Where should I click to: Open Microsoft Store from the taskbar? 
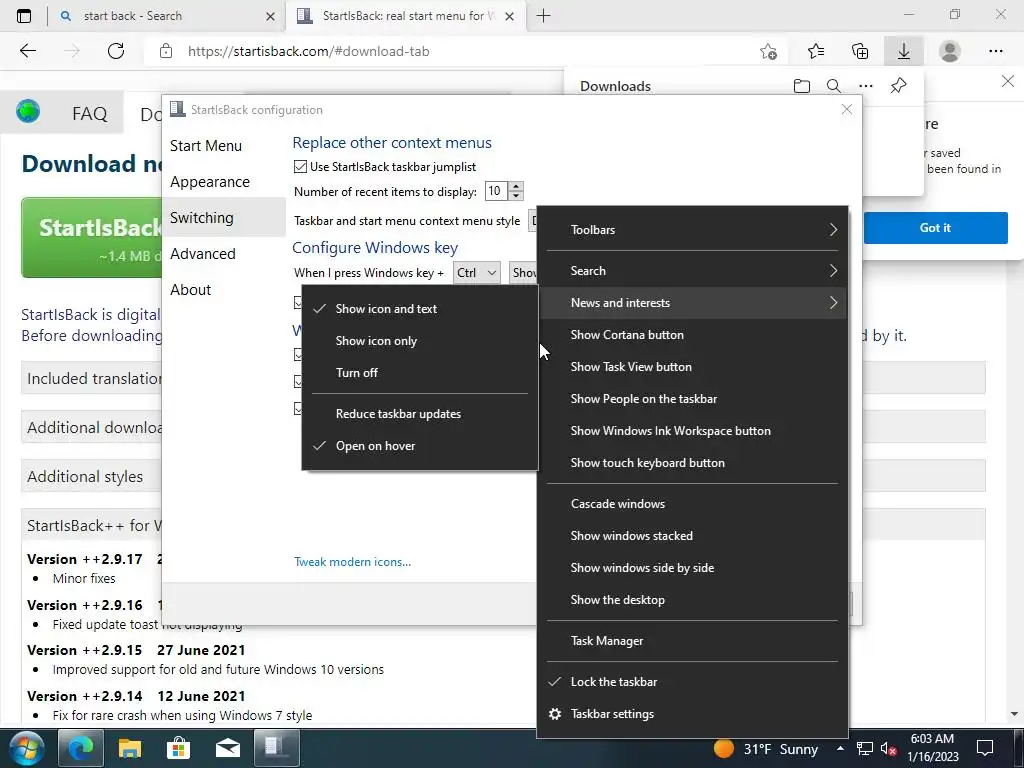coord(178,748)
